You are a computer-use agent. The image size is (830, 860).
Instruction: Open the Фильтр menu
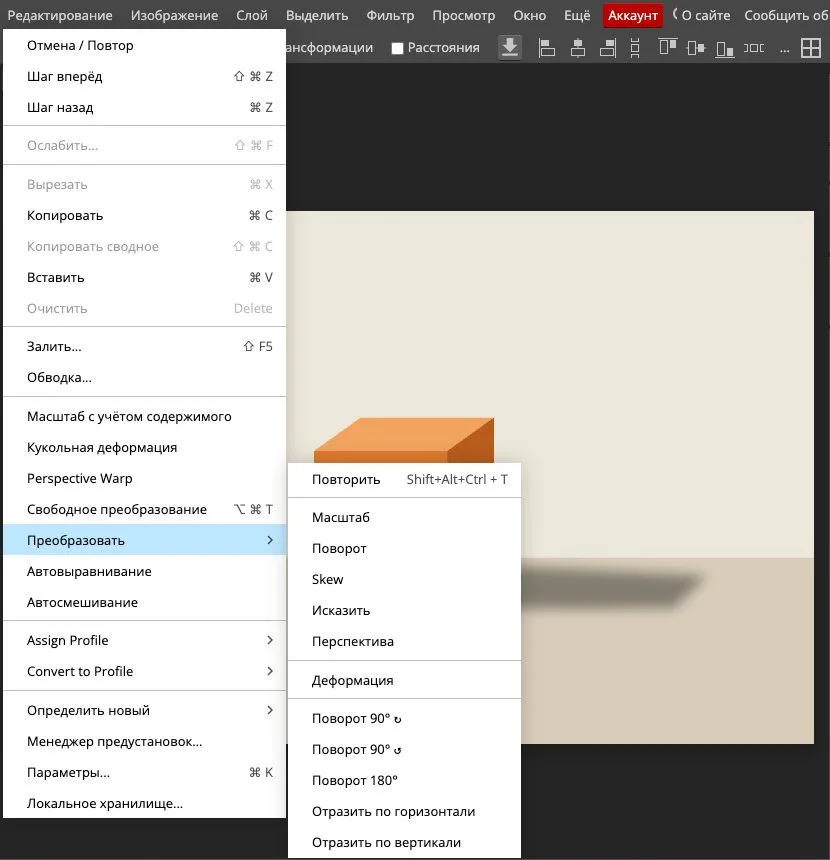click(x=390, y=15)
